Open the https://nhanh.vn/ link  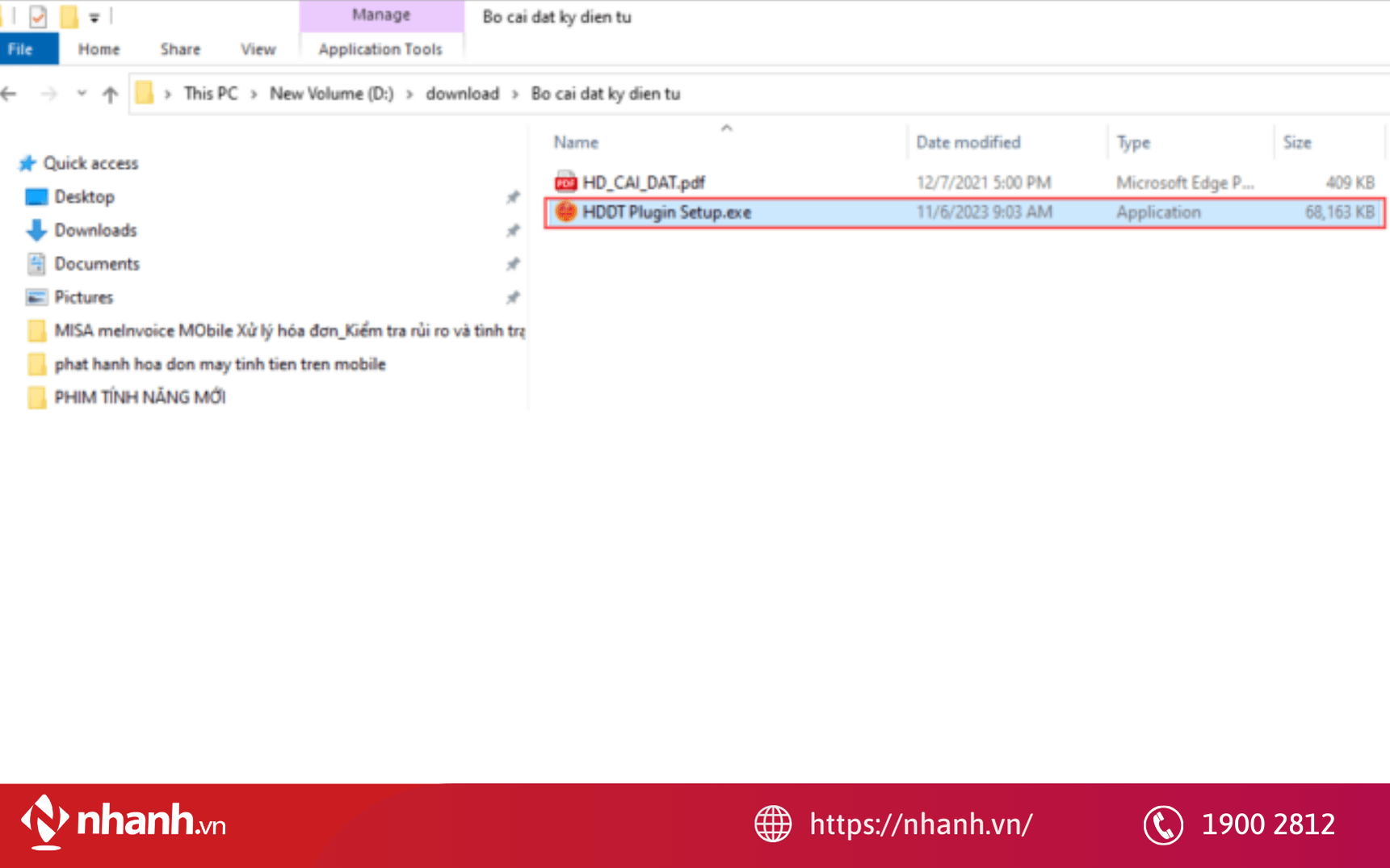(920, 824)
